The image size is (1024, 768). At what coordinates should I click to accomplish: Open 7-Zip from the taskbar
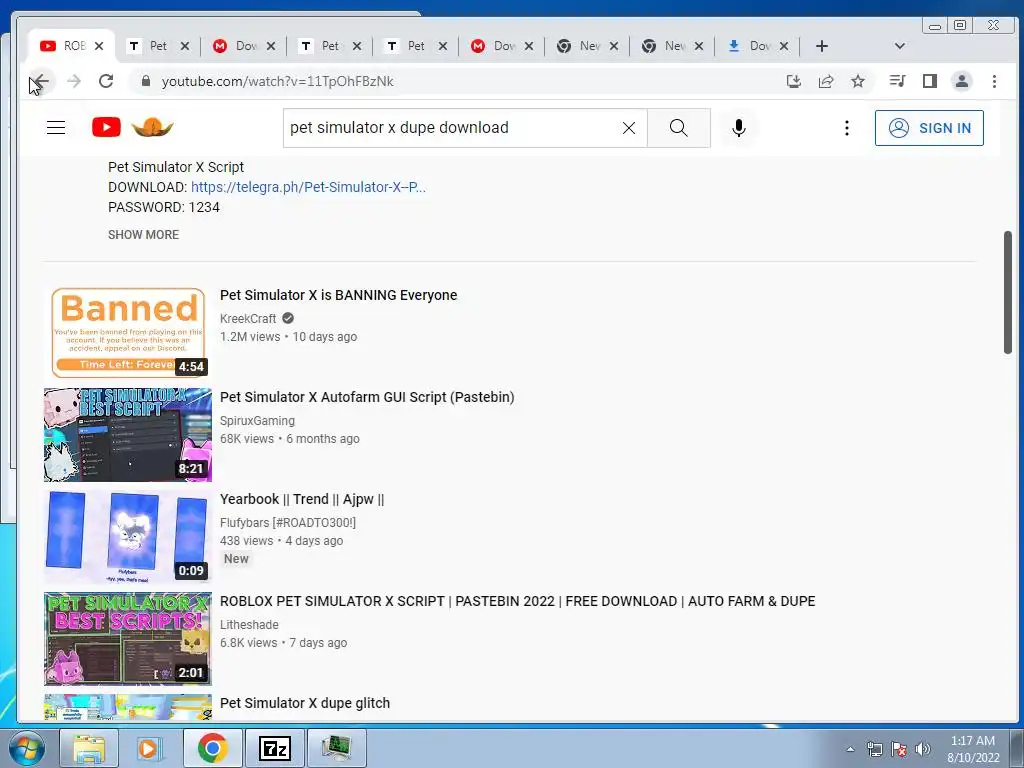274,748
